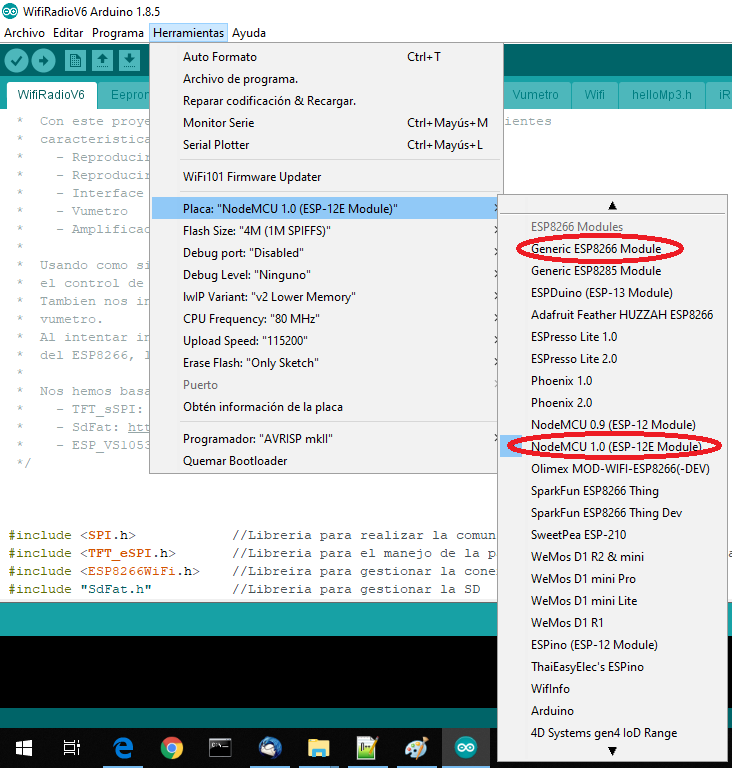Expand the Programador submenu
Viewport: 732px width, 770px height.
point(326,439)
